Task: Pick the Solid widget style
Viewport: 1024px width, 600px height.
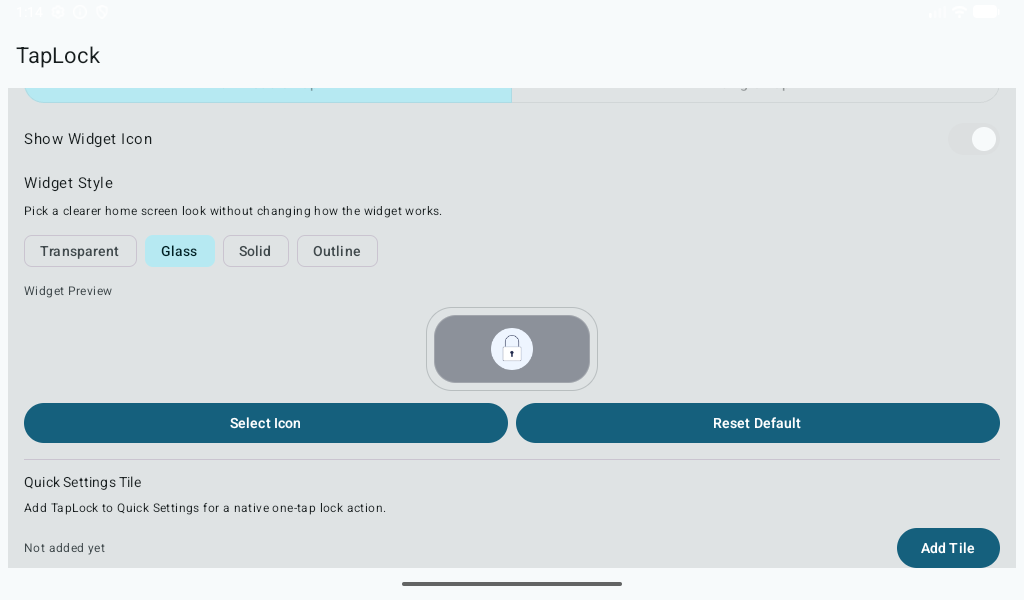Action: (x=255, y=251)
